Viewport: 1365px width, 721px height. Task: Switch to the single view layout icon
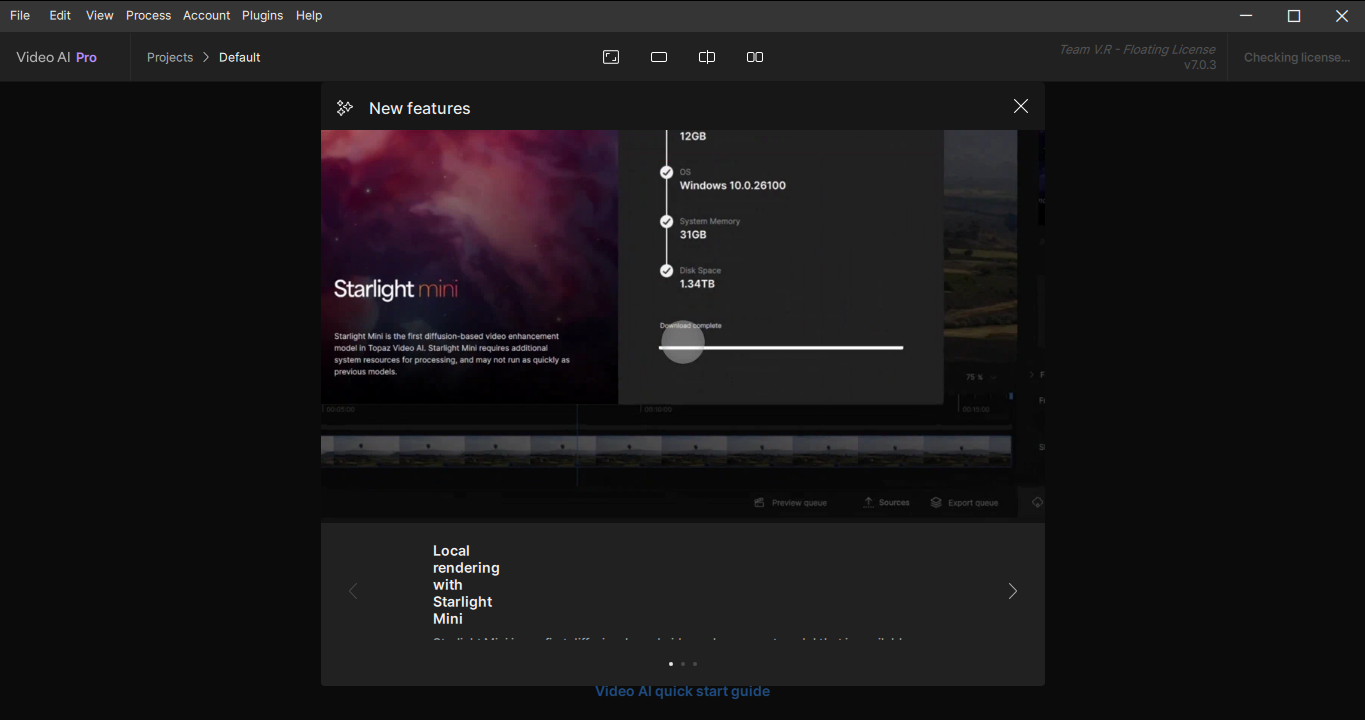click(x=659, y=57)
